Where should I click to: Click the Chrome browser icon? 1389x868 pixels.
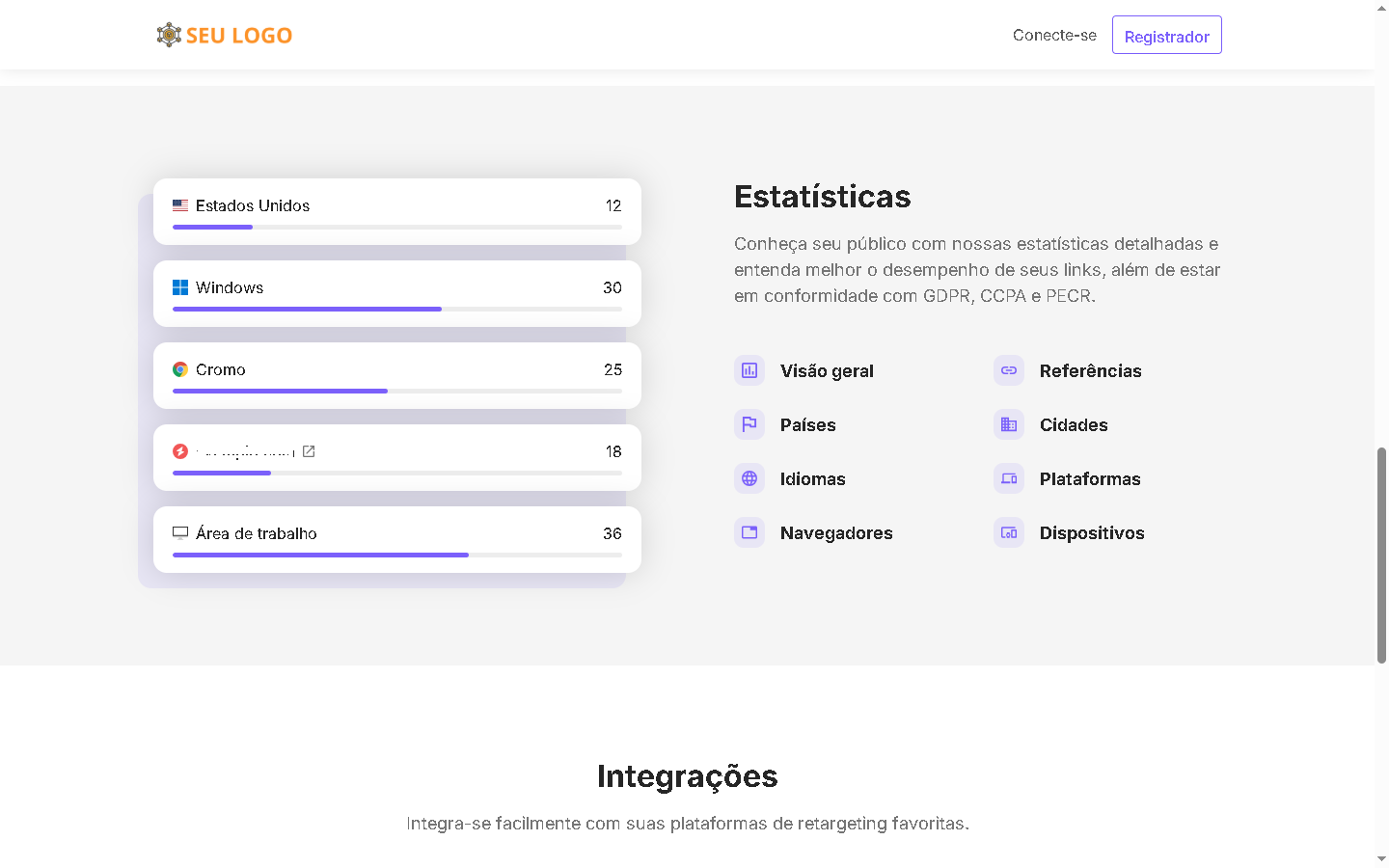pos(180,369)
